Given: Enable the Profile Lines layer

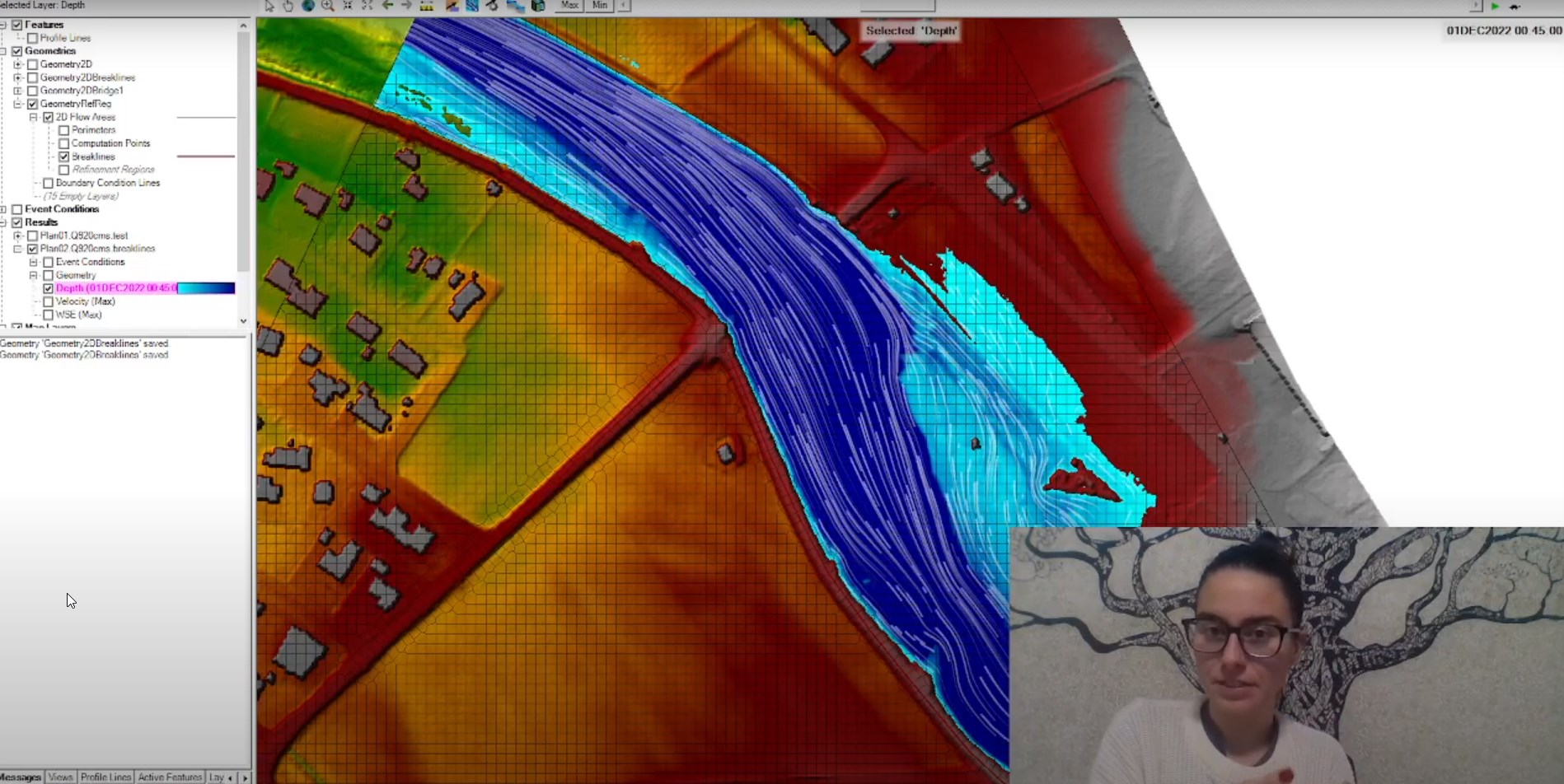Looking at the screenshot, I should point(32,38).
